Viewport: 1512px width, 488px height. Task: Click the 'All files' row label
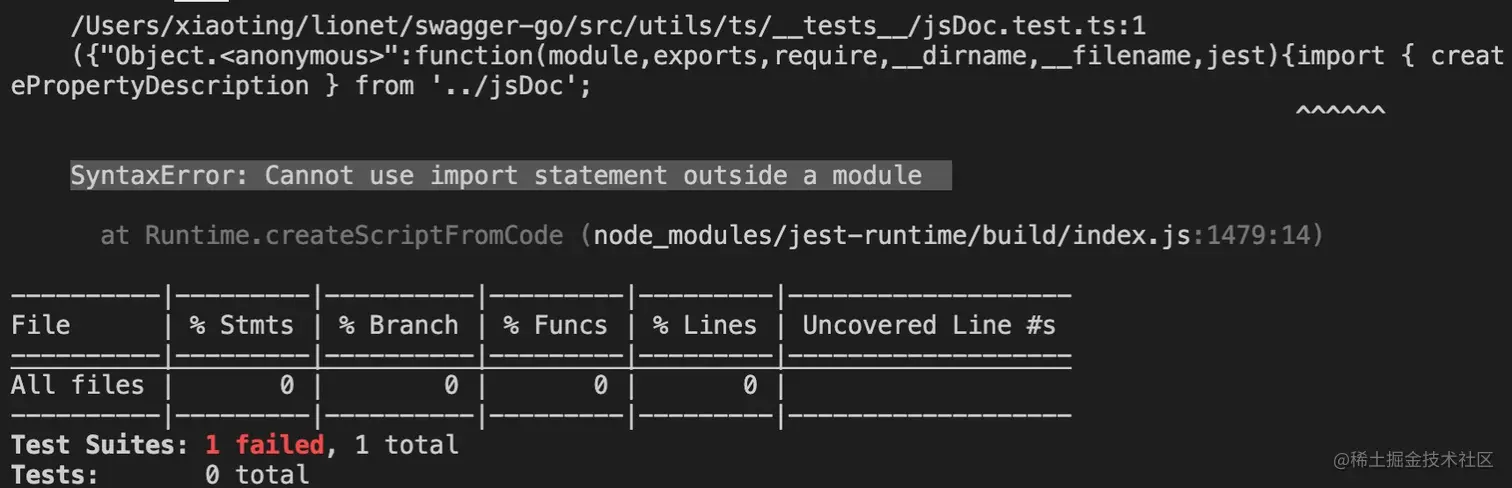tap(78, 385)
